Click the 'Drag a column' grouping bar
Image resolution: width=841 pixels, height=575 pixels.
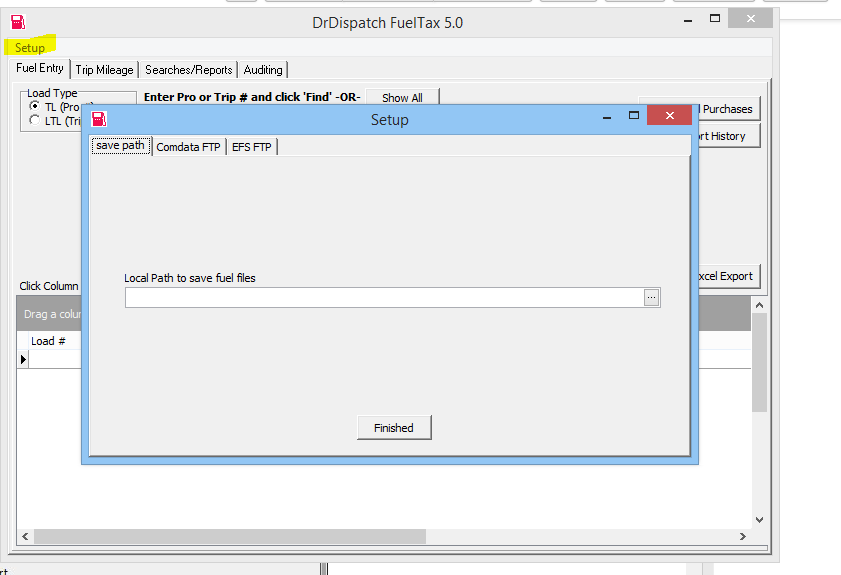[x=51, y=314]
